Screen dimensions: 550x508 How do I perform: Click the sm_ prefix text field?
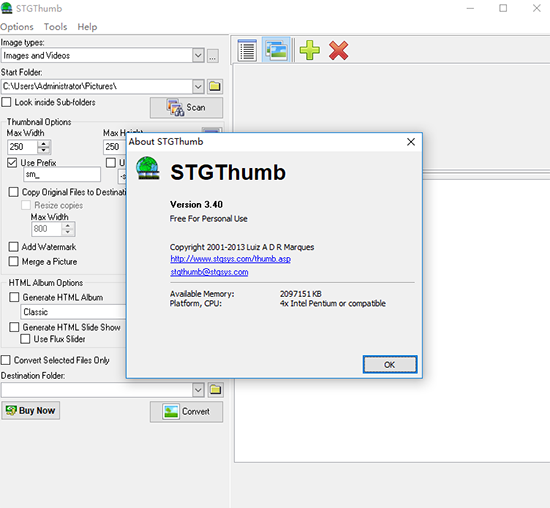[x=62, y=174]
